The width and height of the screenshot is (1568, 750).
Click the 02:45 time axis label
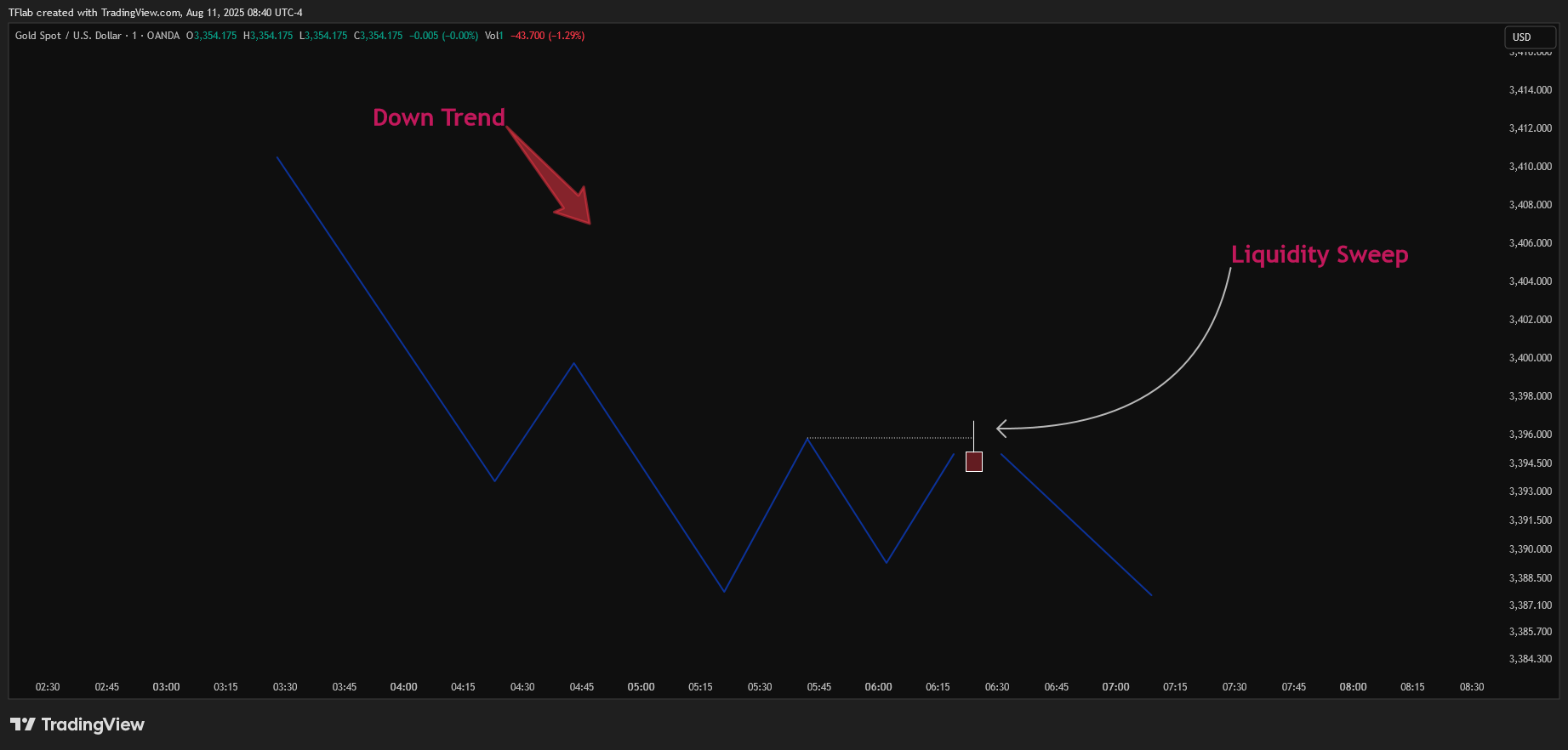pos(107,687)
